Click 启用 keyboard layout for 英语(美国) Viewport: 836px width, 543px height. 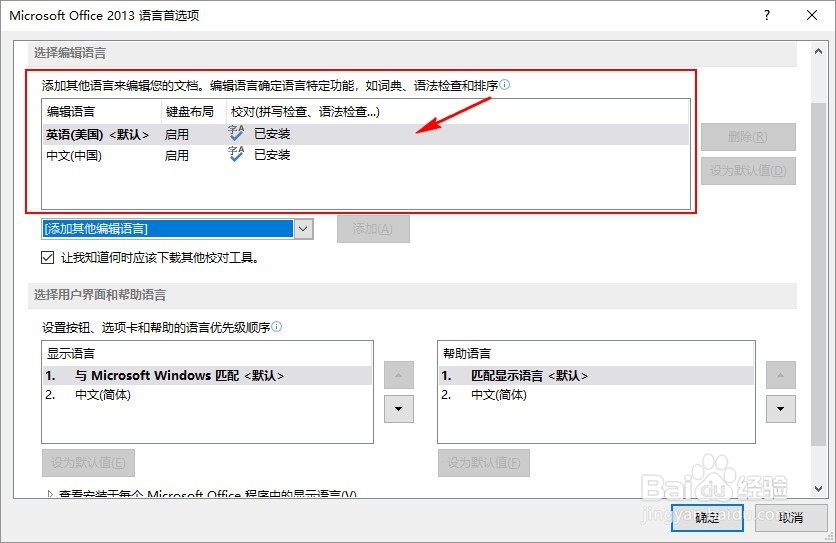176,134
